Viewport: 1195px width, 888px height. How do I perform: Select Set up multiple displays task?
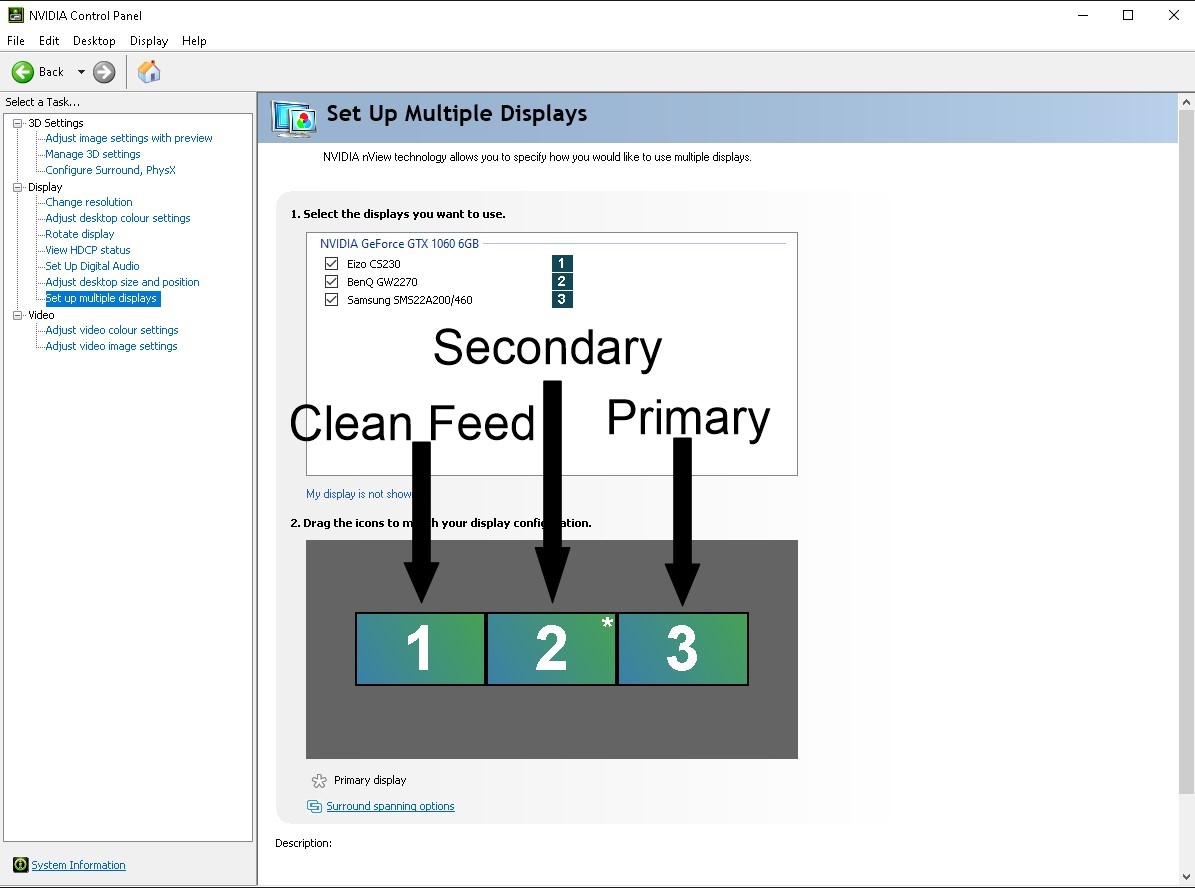[x=103, y=298]
